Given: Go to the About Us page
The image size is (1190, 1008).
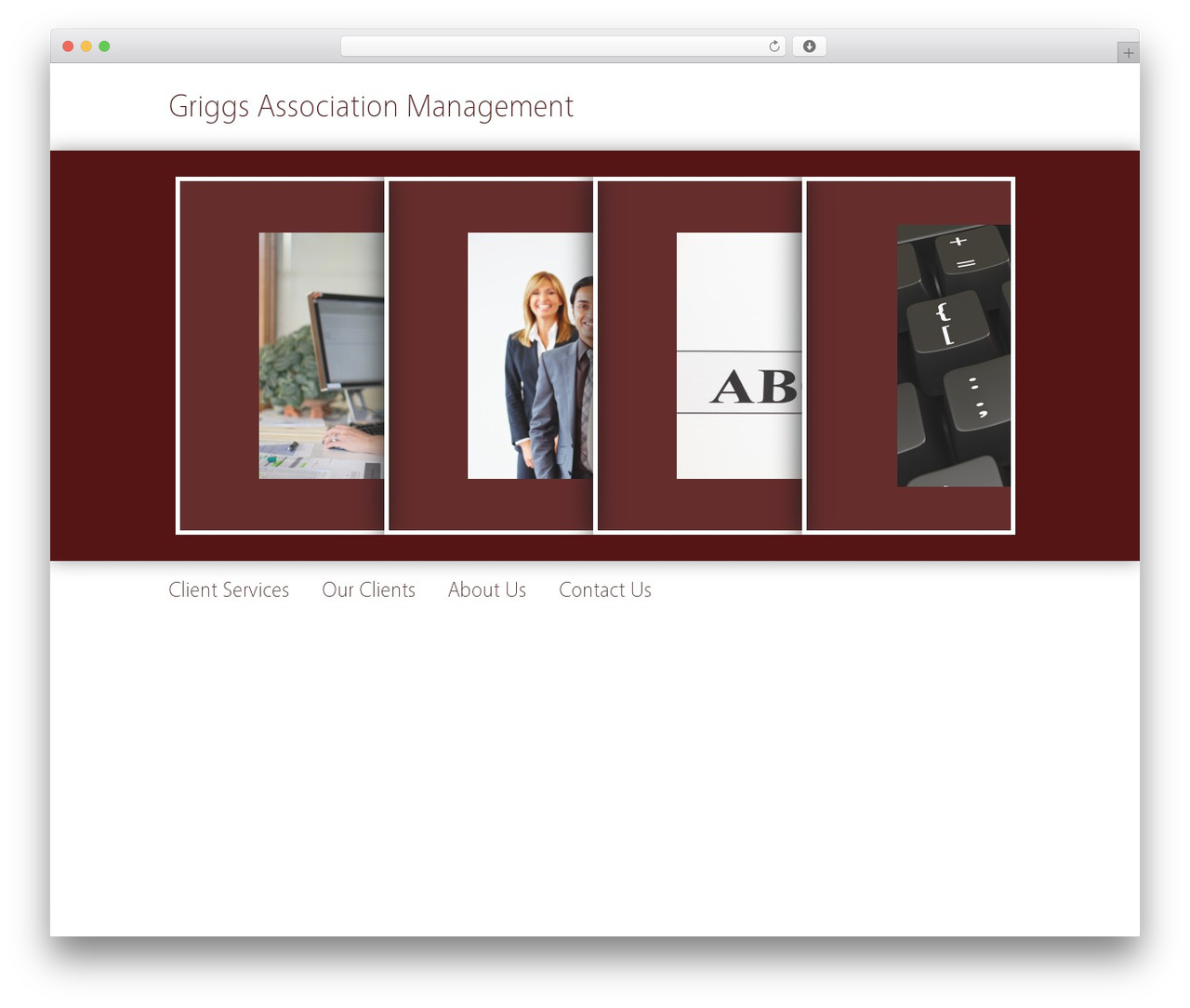Looking at the screenshot, I should coord(487,590).
